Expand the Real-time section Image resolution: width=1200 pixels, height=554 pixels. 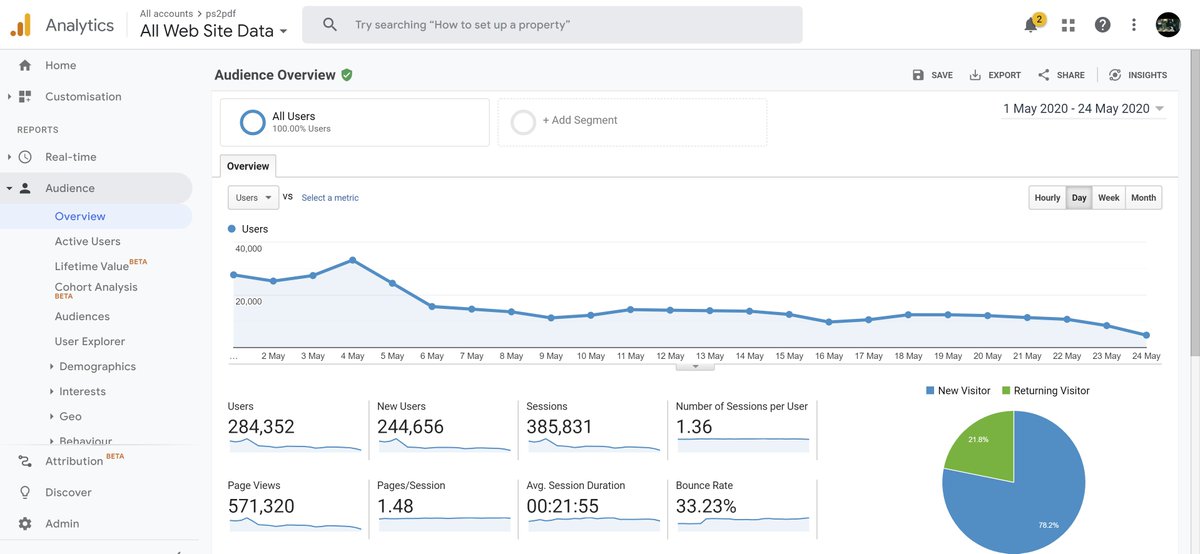click(9, 157)
